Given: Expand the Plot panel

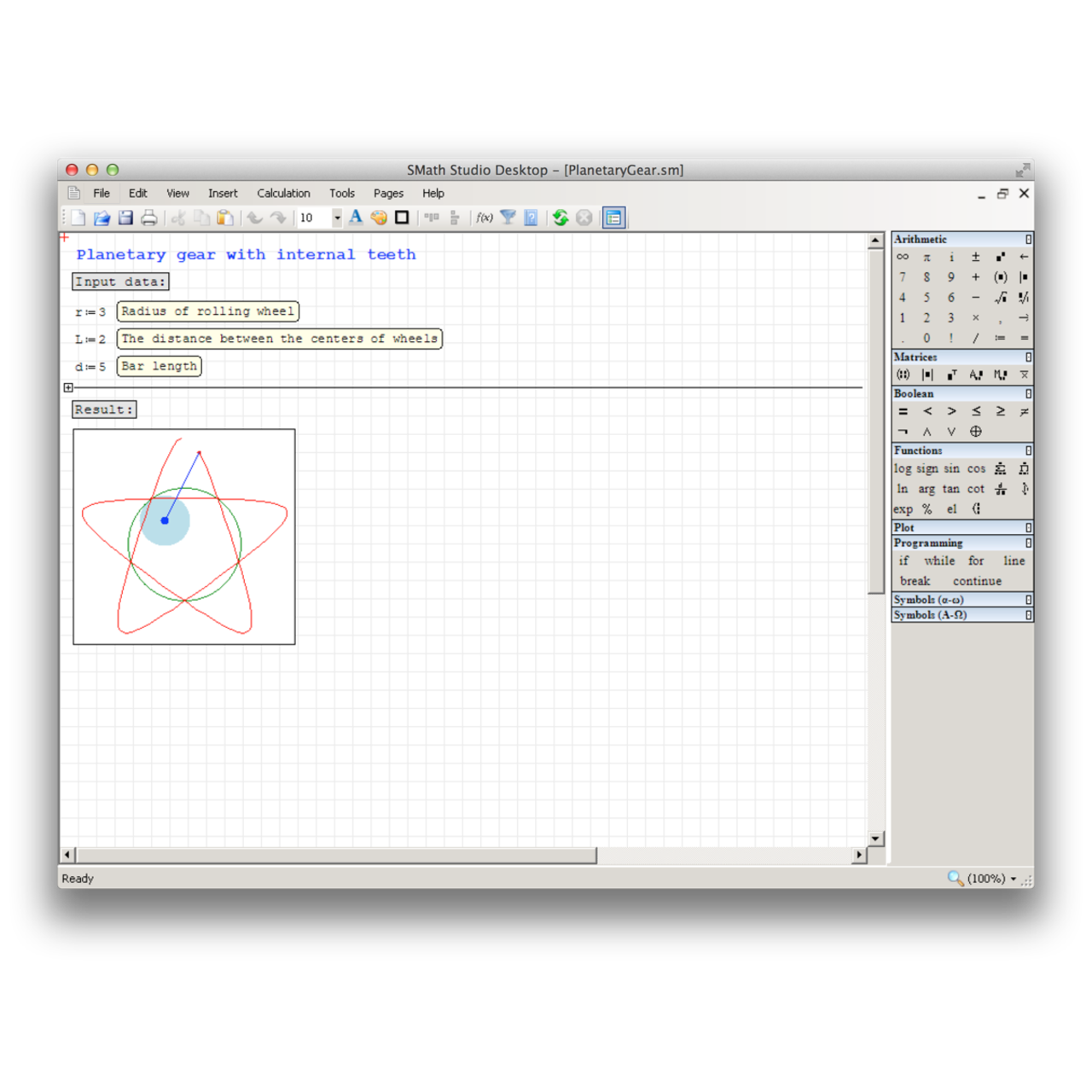Looking at the screenshot, I should point(1028,528).
